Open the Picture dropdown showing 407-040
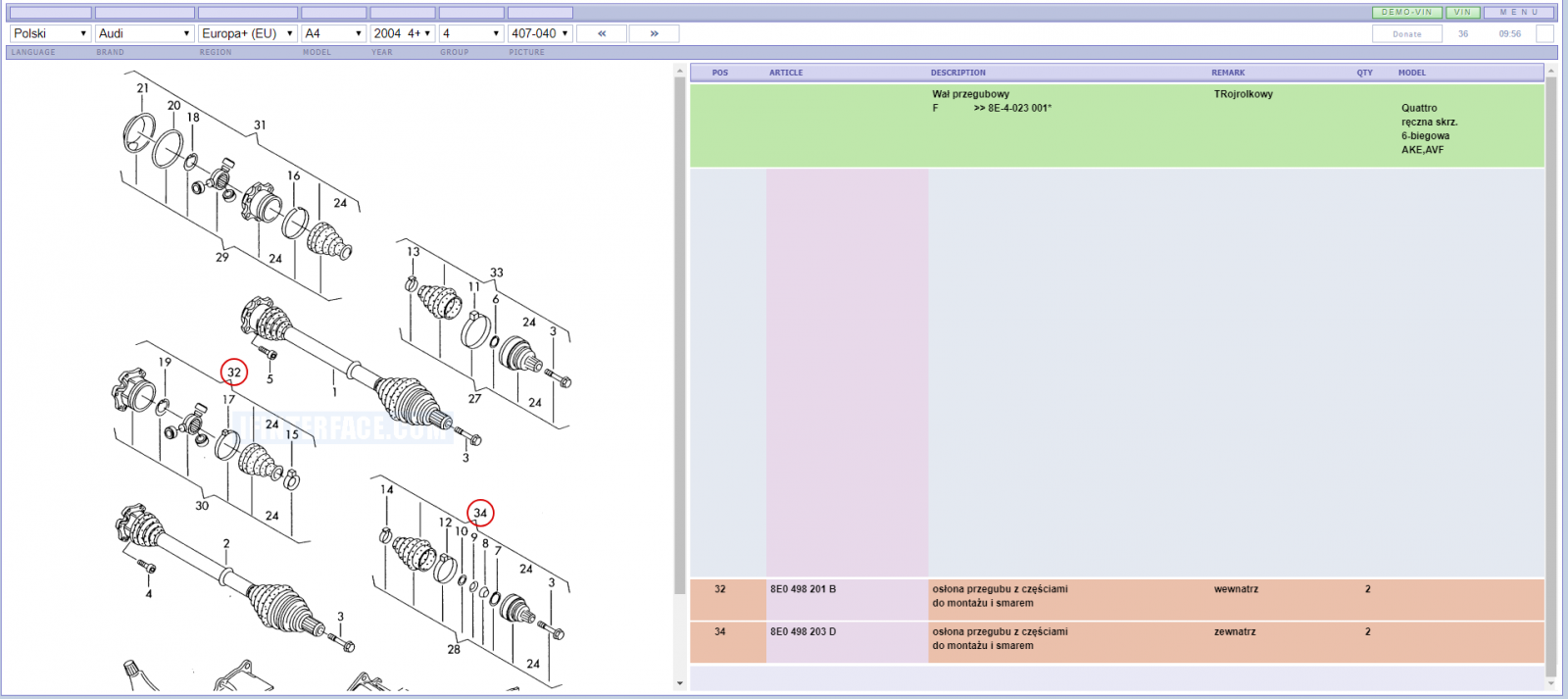 (540, 33)
